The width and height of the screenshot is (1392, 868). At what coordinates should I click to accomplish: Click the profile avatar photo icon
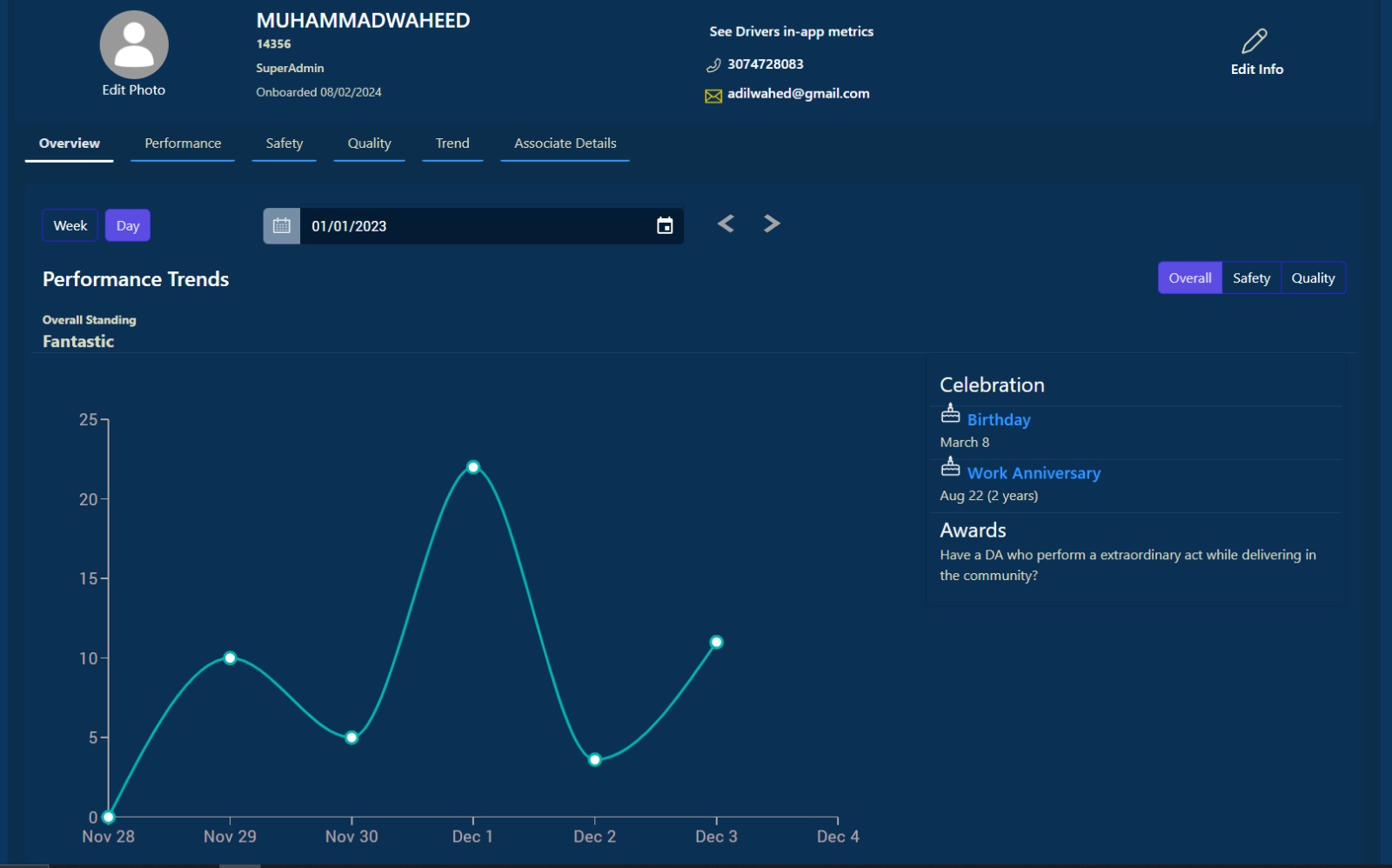pyautogui.click(x=134, y=45)
